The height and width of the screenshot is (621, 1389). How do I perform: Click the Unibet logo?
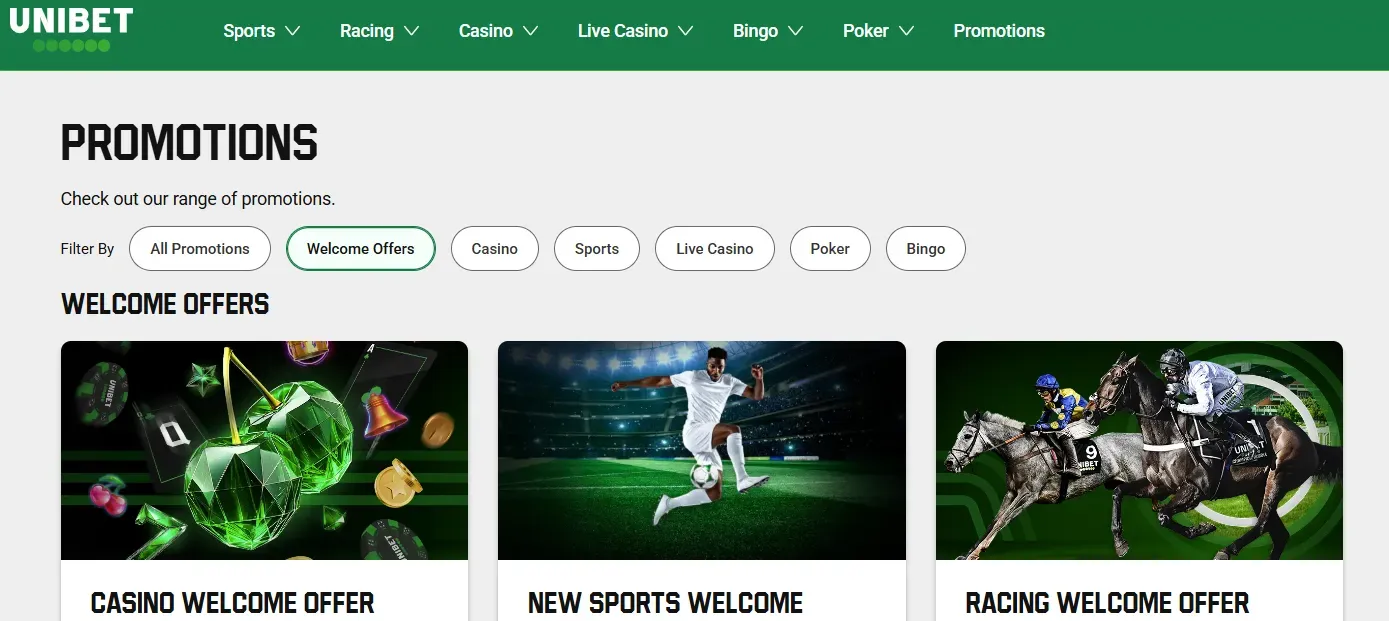(x=71, y=28)
